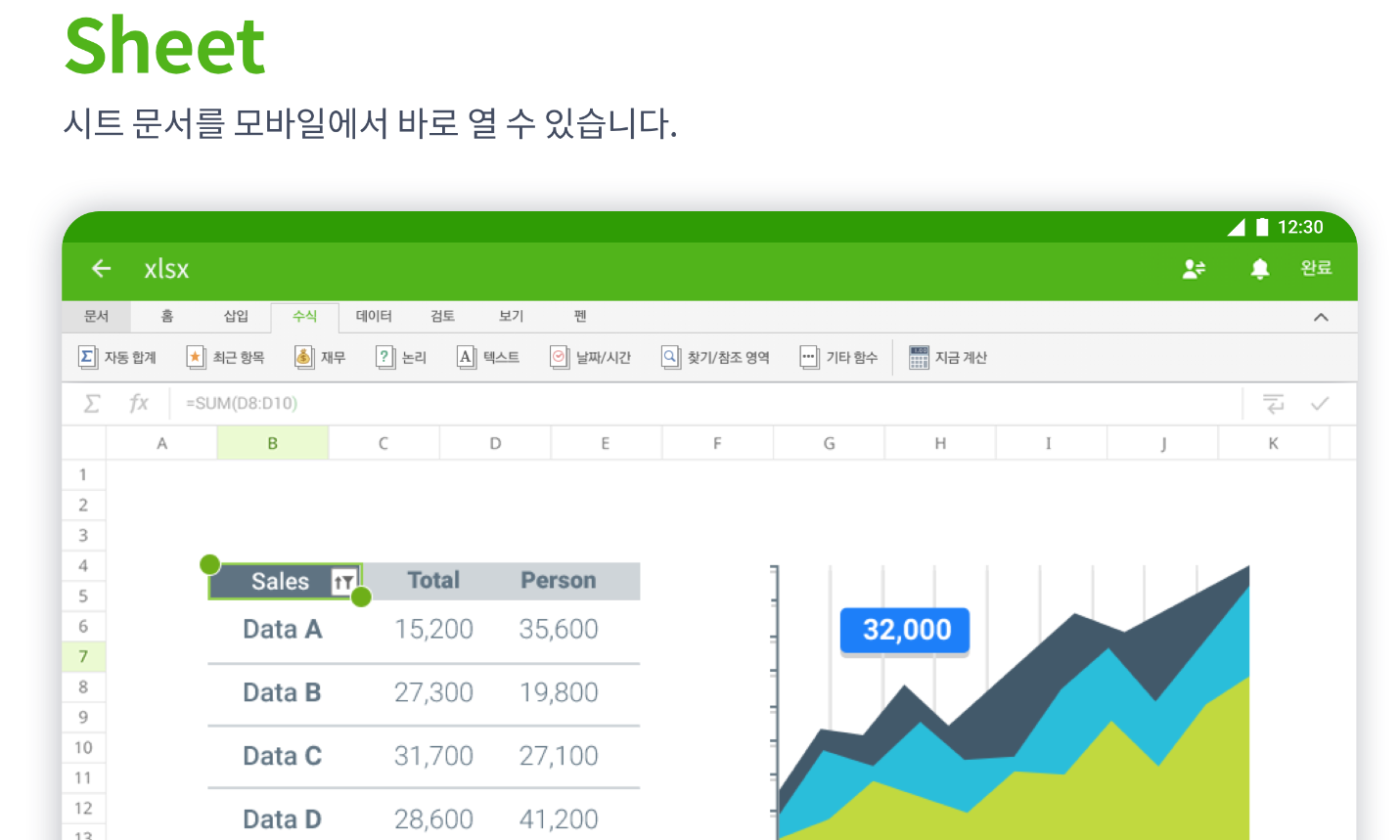
Task: Select column J header
Action: point(1162,443)
